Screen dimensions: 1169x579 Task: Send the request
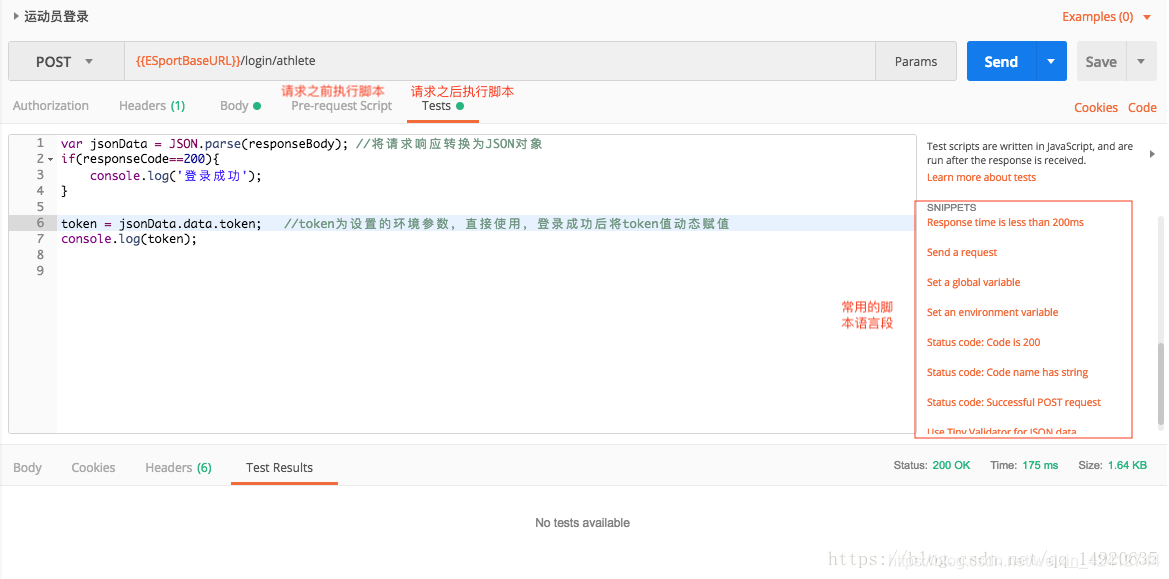point(1001,62)
